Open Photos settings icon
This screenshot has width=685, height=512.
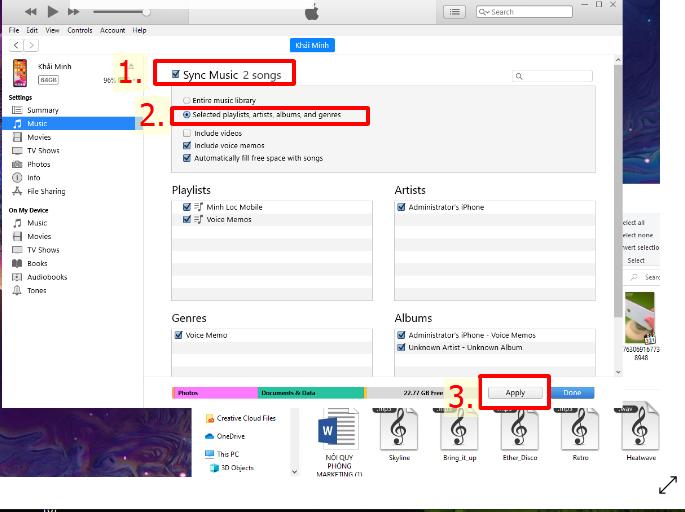(x=17, y=164)
